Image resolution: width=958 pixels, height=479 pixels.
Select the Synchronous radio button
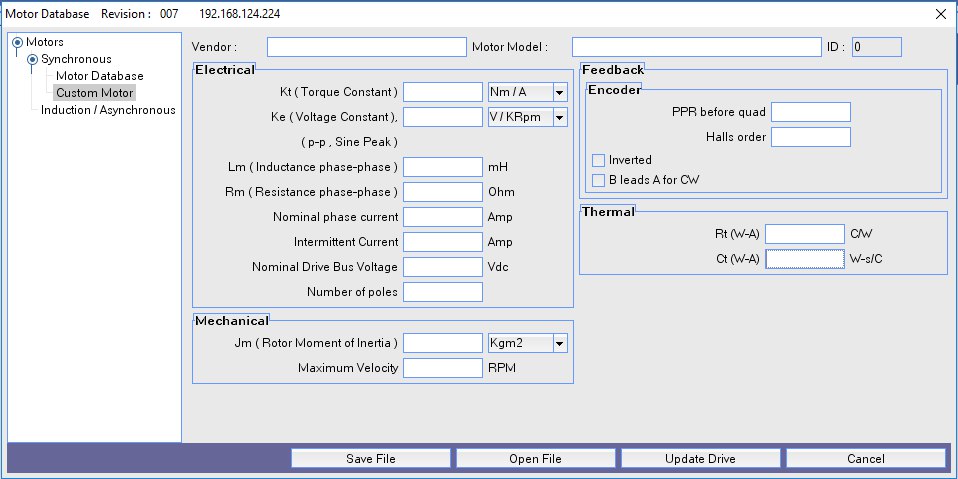click(33, 59)
